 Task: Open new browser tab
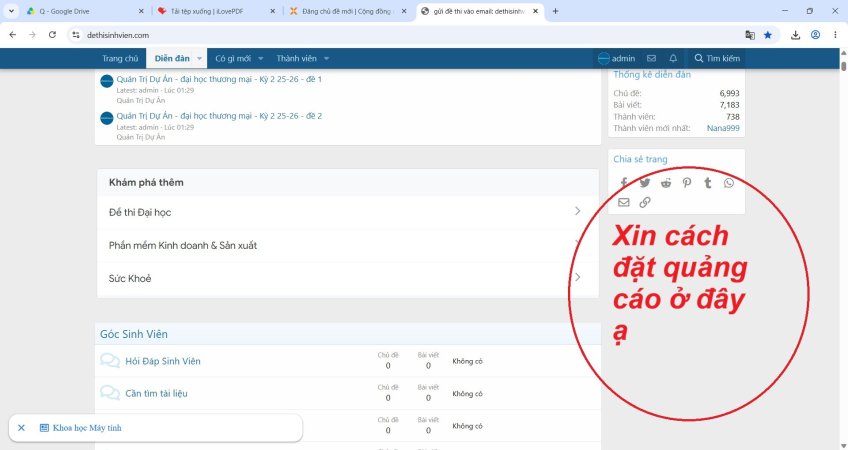point(555,11)
